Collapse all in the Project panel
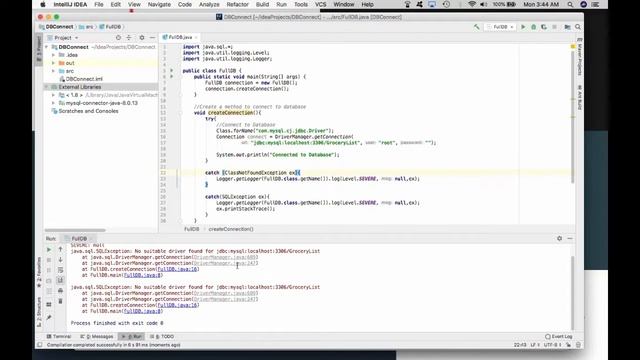The width and height of the screenshot is (640, 360). click(x=129, y=38)
